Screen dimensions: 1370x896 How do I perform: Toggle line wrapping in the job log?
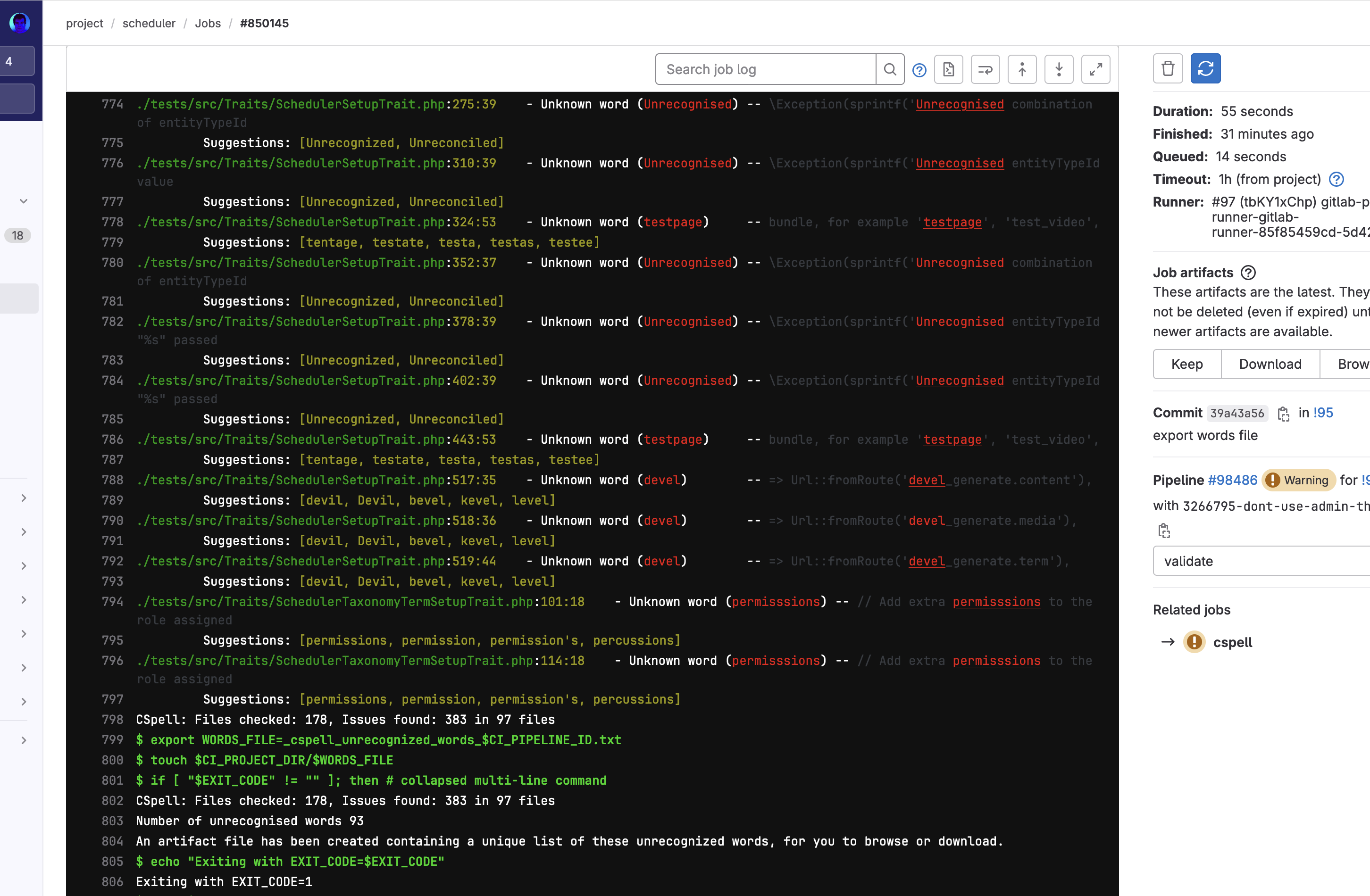985,69
